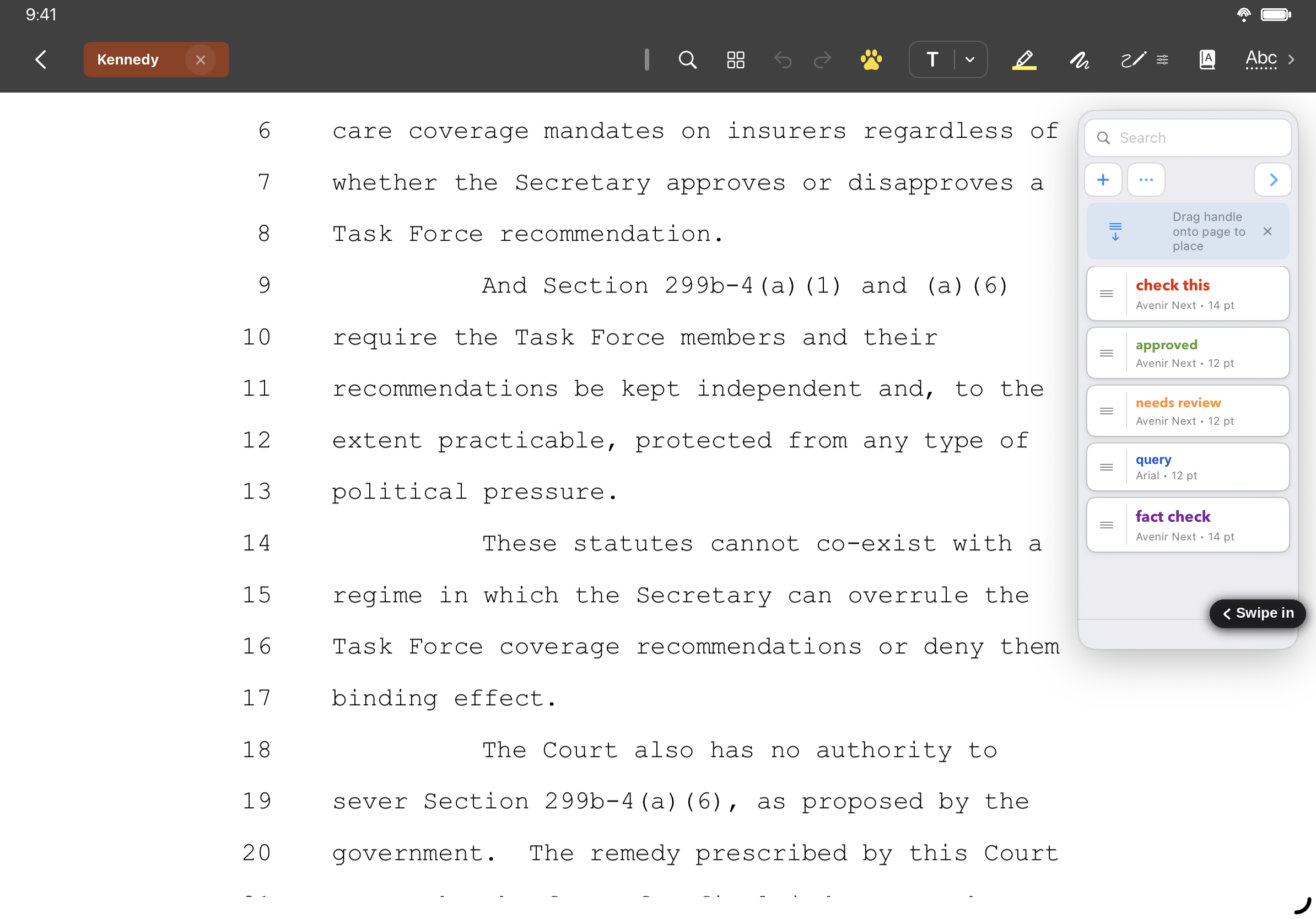Screen dimensions: 1316x919
Task: Check the Wi-Fi status icon
Action: point(1243,14)
